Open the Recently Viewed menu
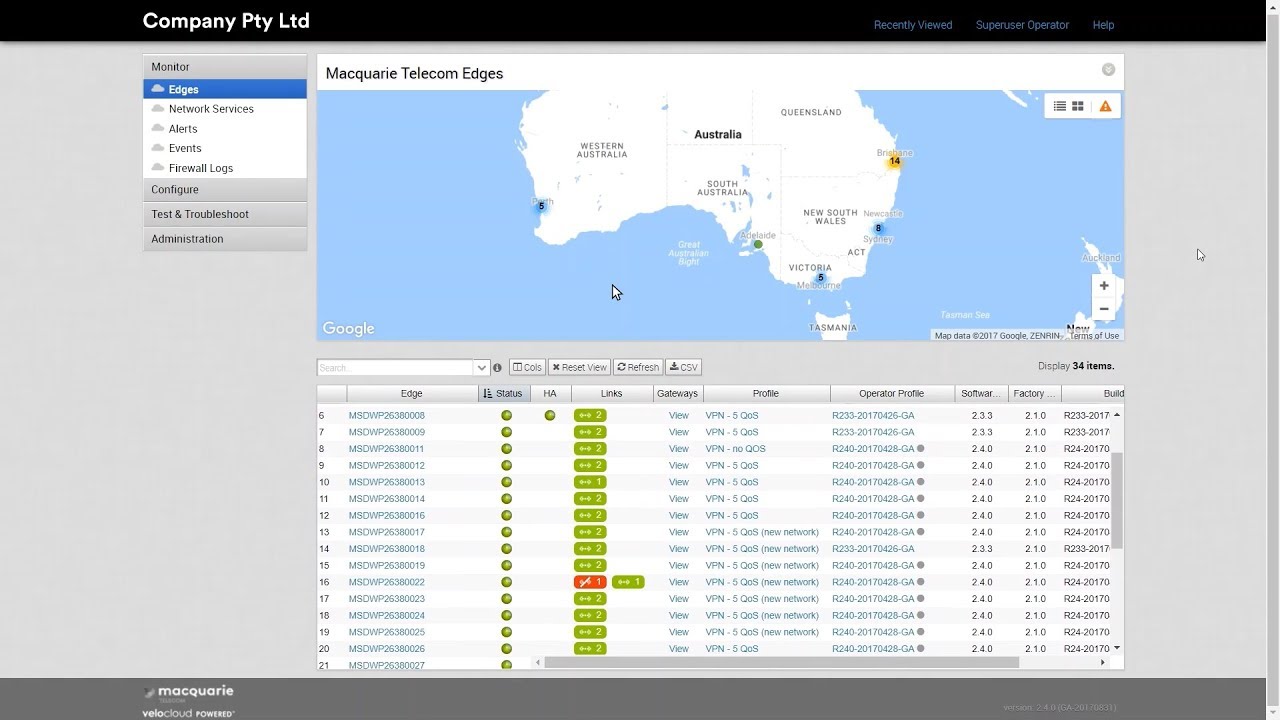Viewport: 1280px width, 720px height. coord(912,24)
